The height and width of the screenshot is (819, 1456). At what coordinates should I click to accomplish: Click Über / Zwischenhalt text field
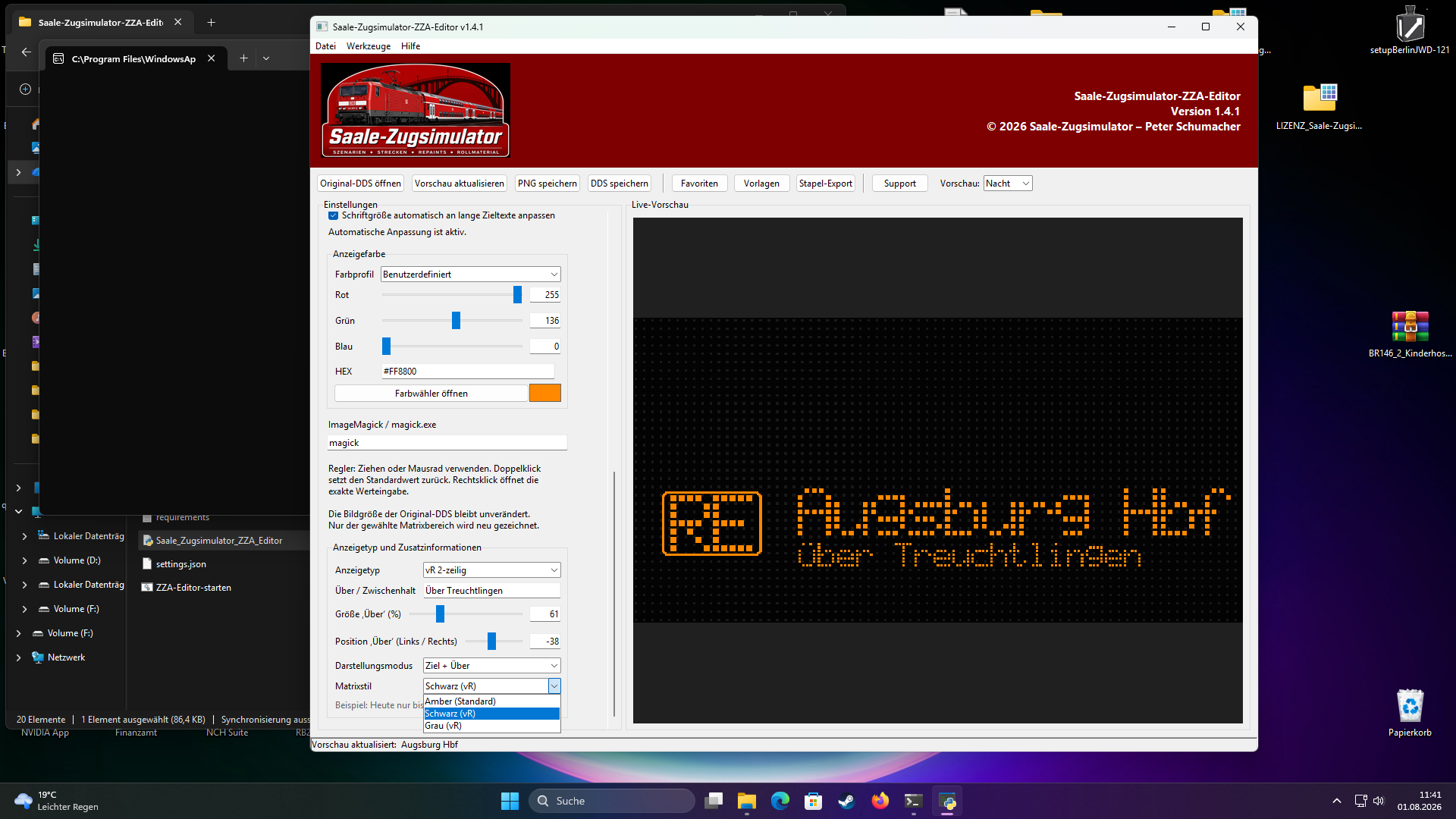coord(491,591)
